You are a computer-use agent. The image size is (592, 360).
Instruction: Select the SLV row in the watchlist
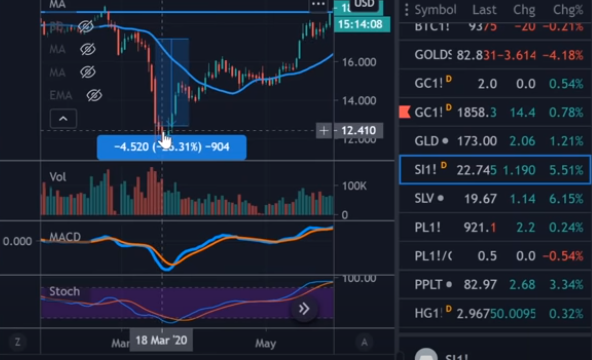coord(495,198)
